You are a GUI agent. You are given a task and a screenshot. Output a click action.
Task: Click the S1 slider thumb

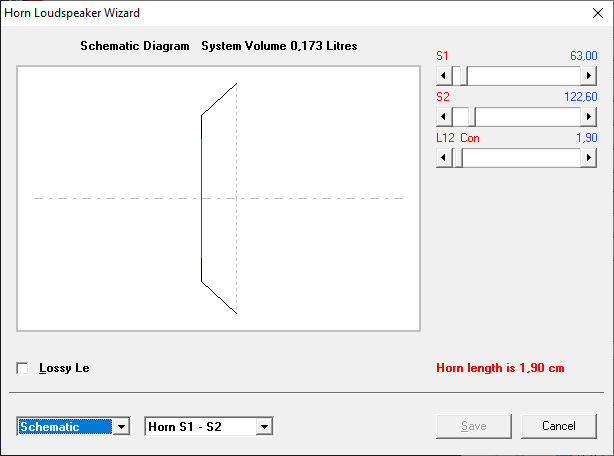tap(459, 76)
